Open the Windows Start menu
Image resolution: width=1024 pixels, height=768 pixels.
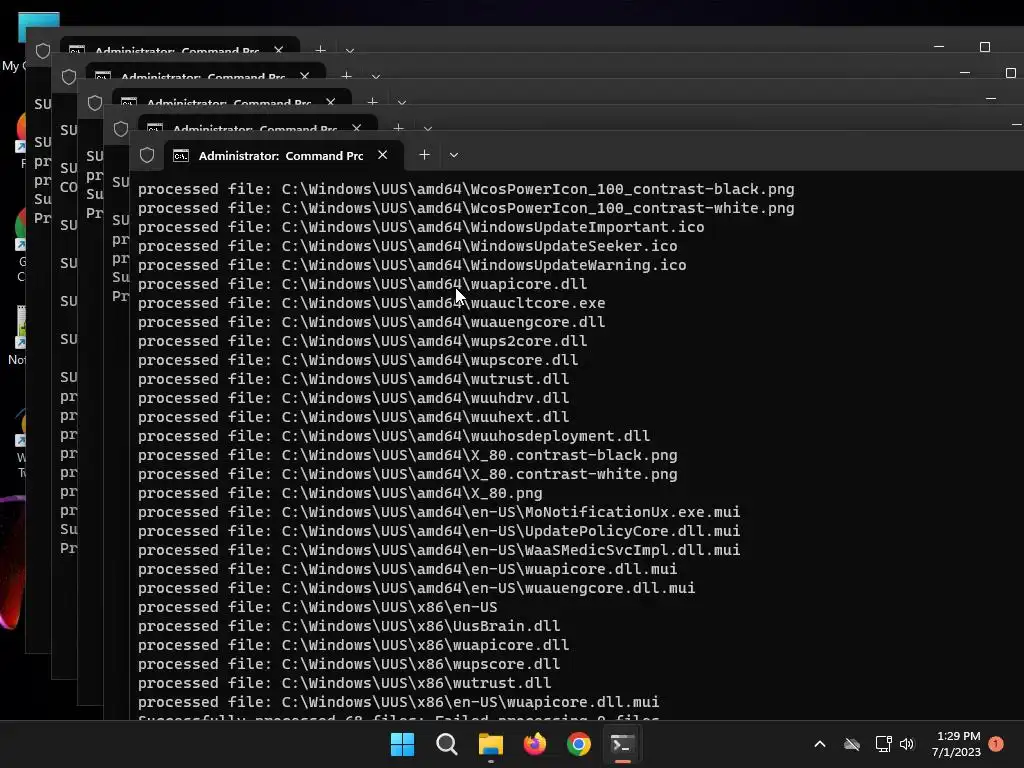(402, 744)
